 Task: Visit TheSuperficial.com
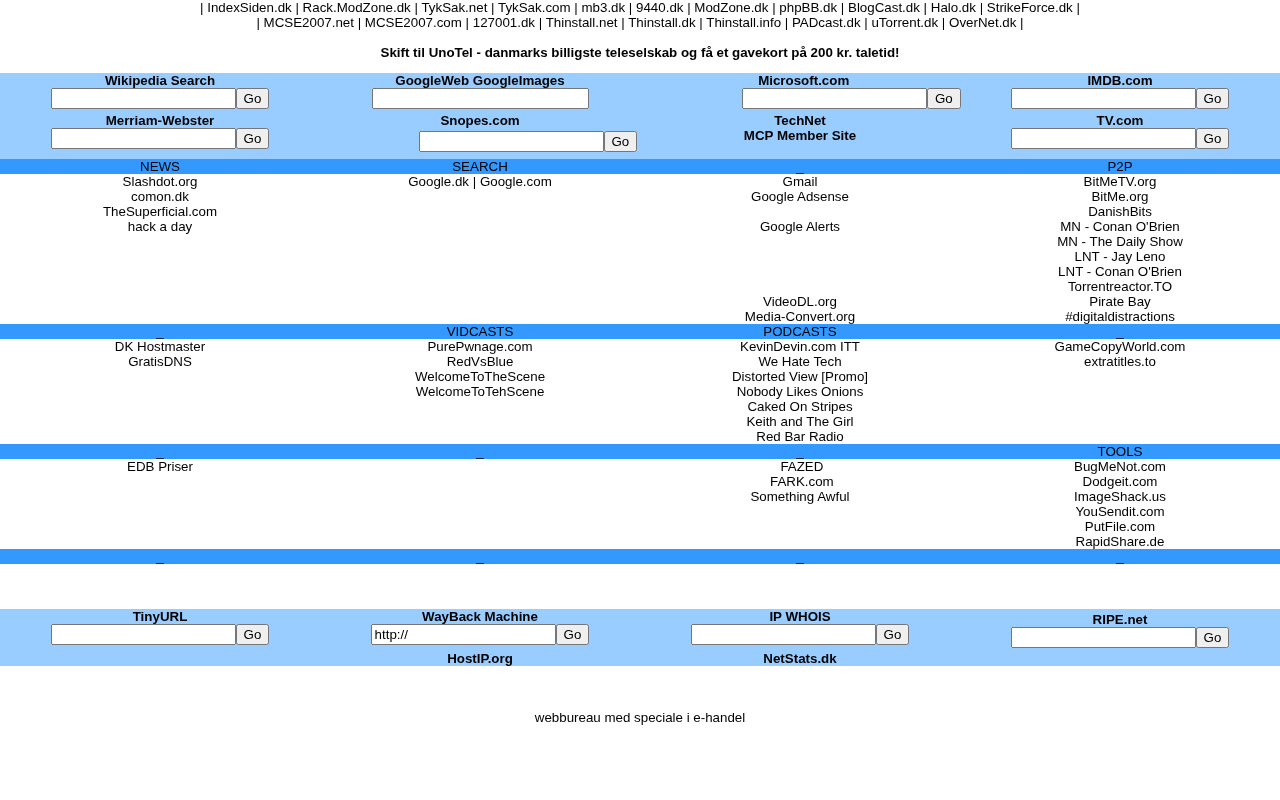pos(160,212)
